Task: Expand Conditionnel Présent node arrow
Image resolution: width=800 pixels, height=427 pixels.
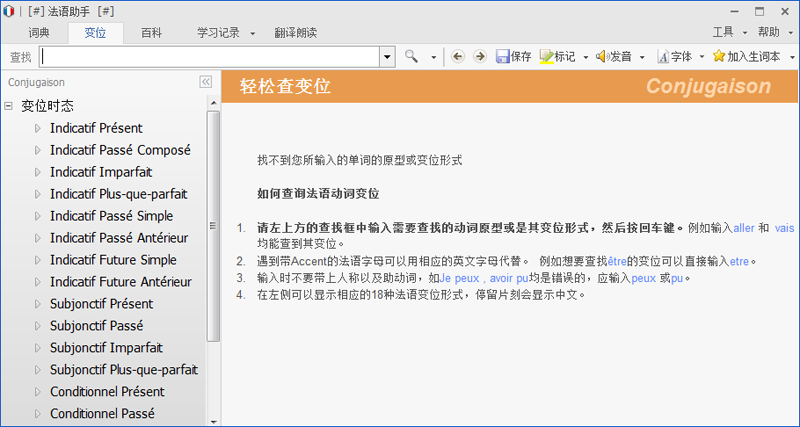Action: (x=38, y=391)
